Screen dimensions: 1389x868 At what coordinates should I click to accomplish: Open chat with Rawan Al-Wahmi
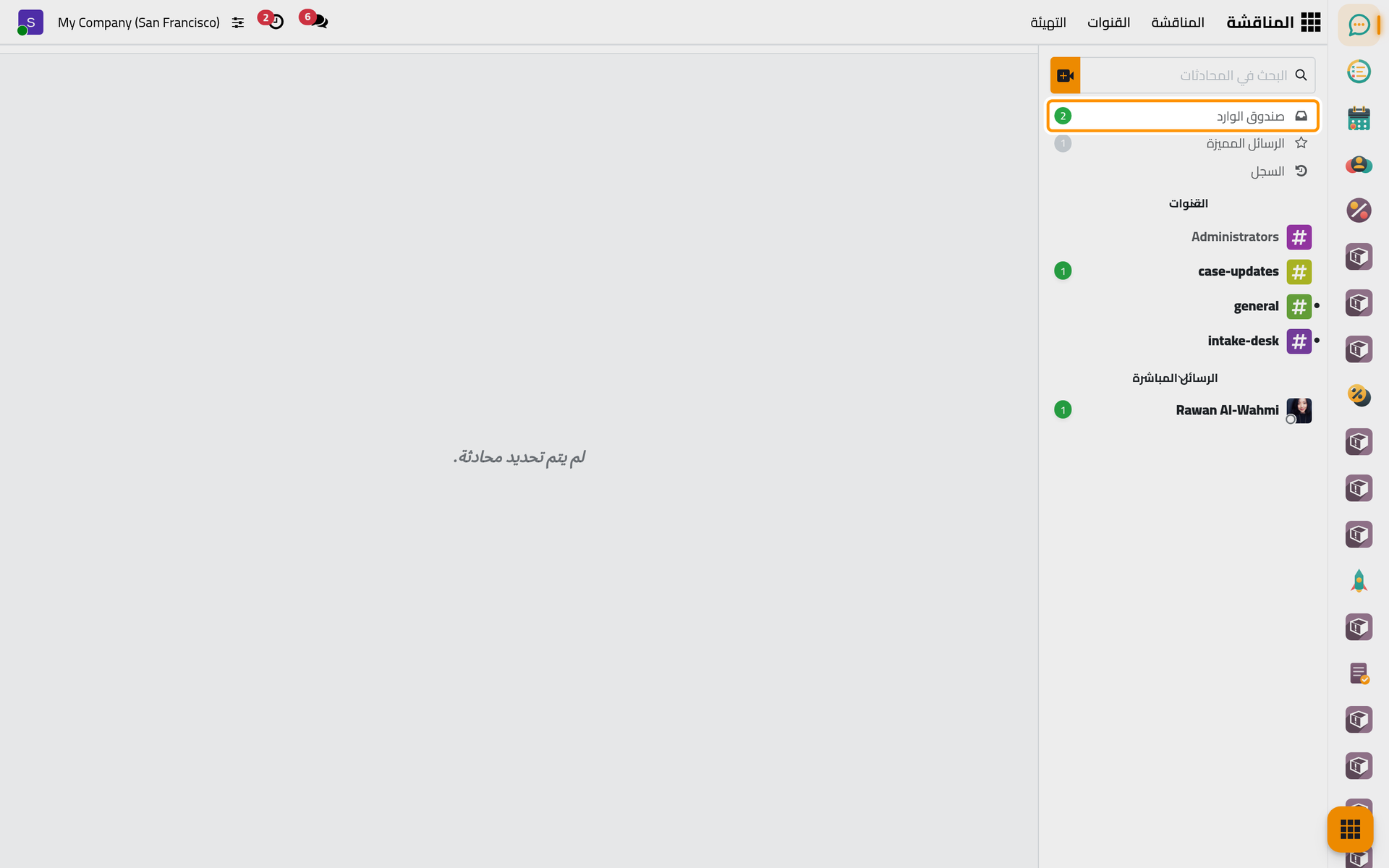tap(1183, 411)
